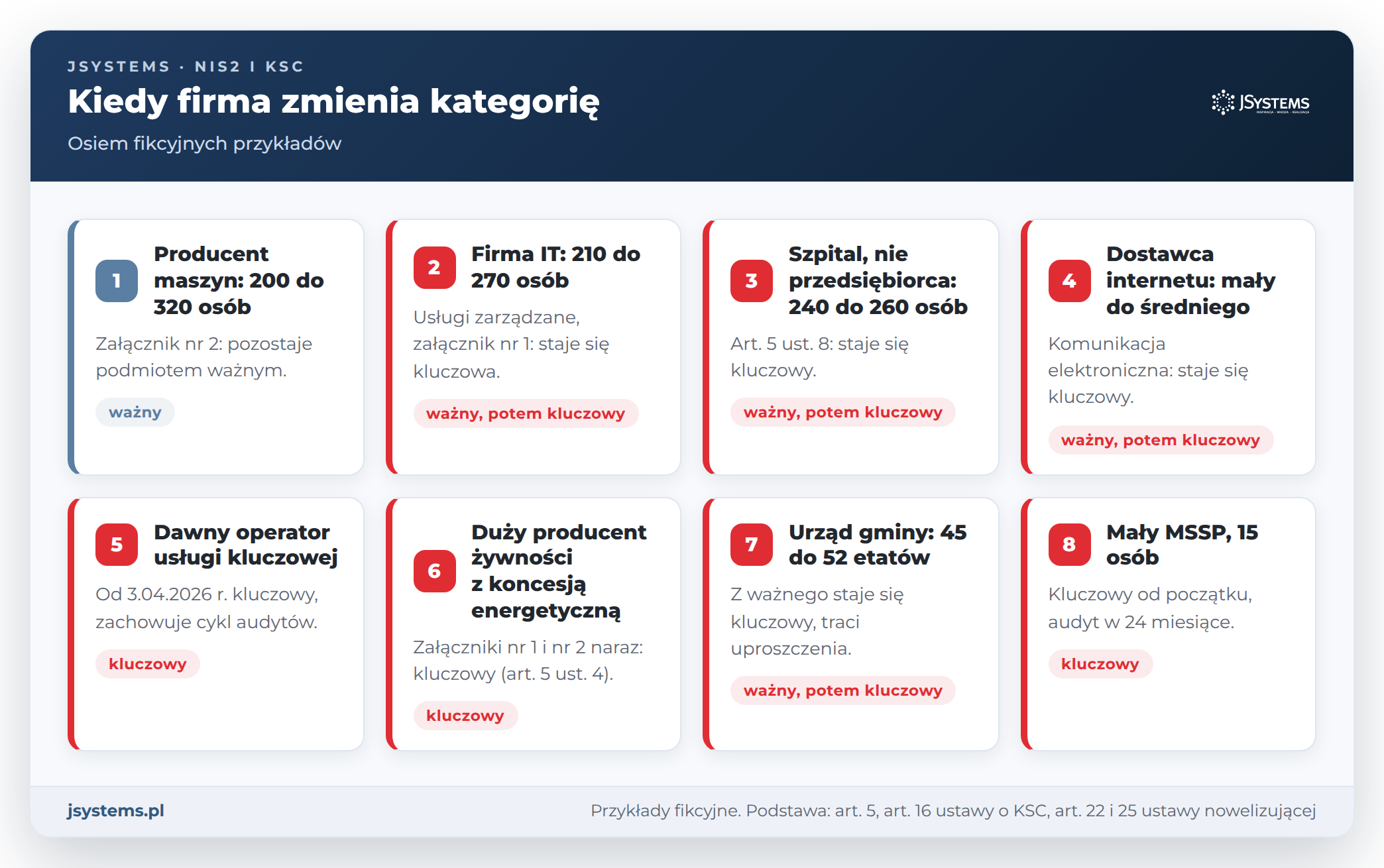The height and width of the screenshot is (868, 1384).
Task: Click text 'Z ważnego staje się kluczowy, traci uproszczenia.'
Action: (x=817, y=621)
